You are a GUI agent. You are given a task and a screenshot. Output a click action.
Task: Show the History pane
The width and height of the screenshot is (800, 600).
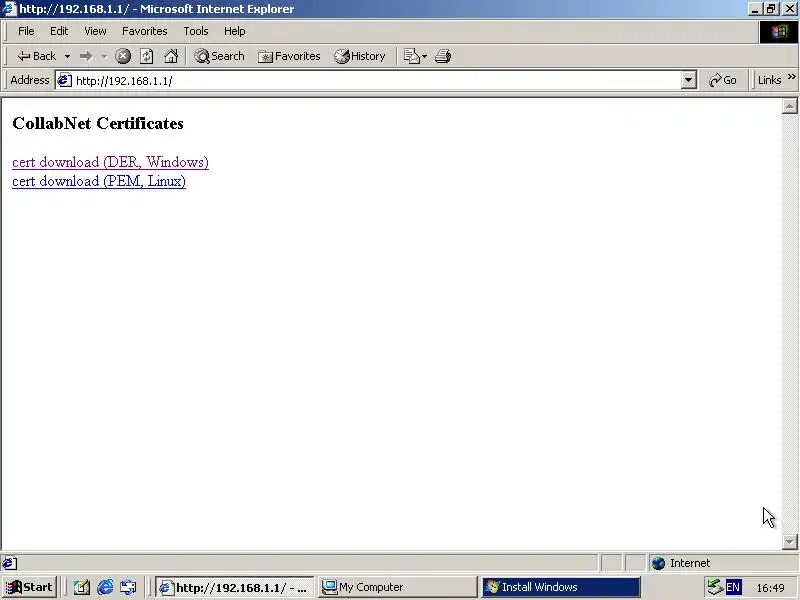coord(360,56)
